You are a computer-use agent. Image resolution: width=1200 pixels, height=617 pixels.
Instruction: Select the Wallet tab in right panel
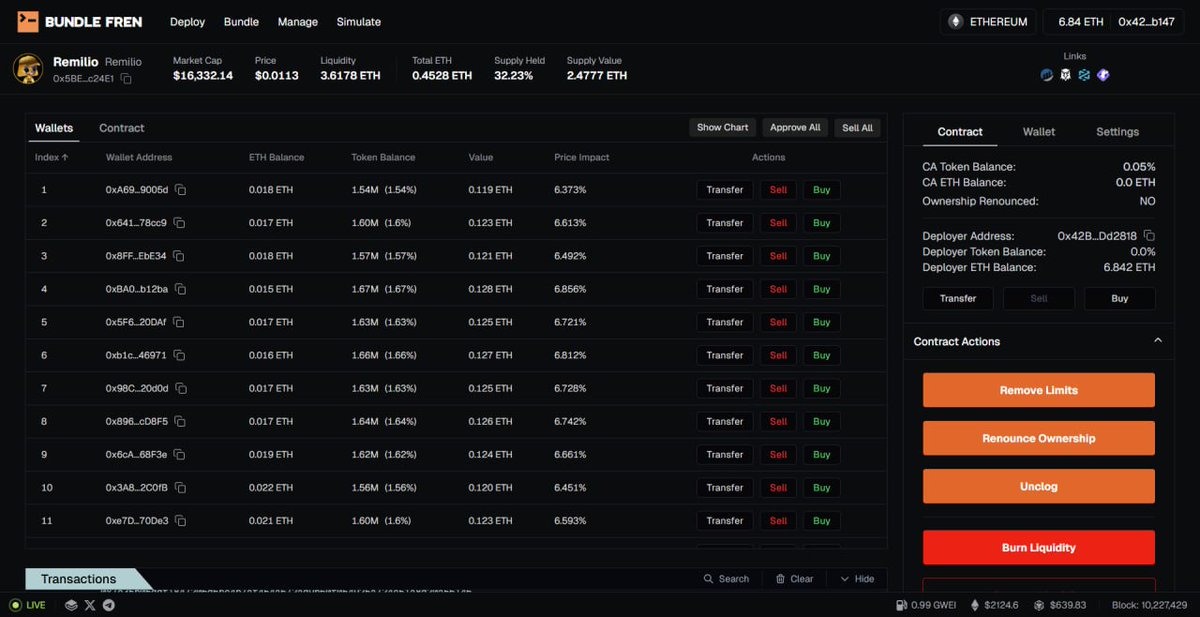(x=1039, y=131)
